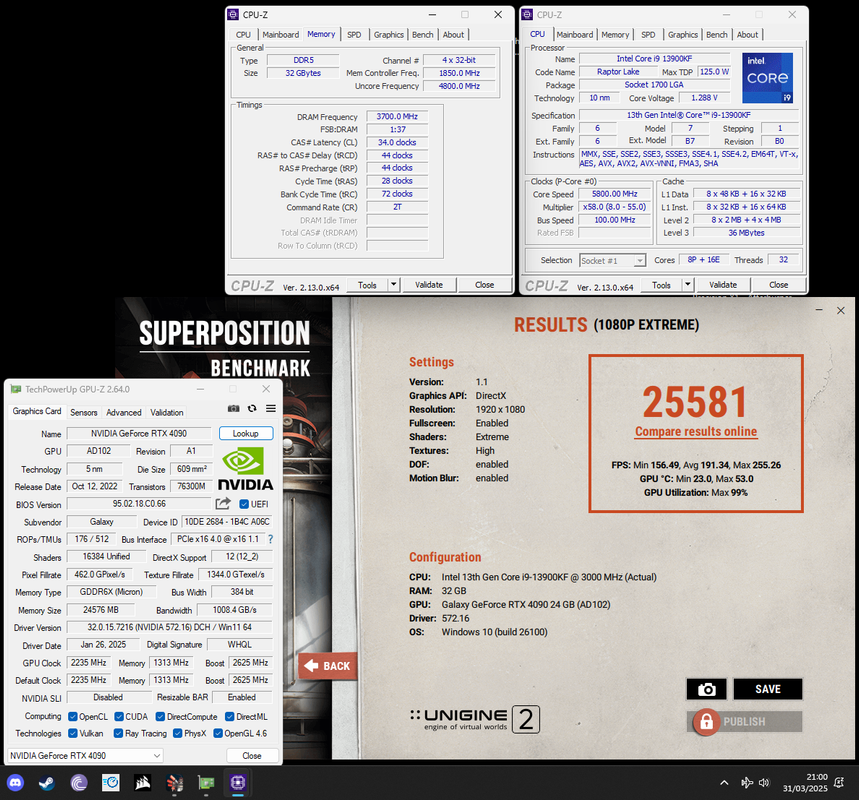
Task: Toggle the OpenCL checkbox
Action: (x=72, y=717)
